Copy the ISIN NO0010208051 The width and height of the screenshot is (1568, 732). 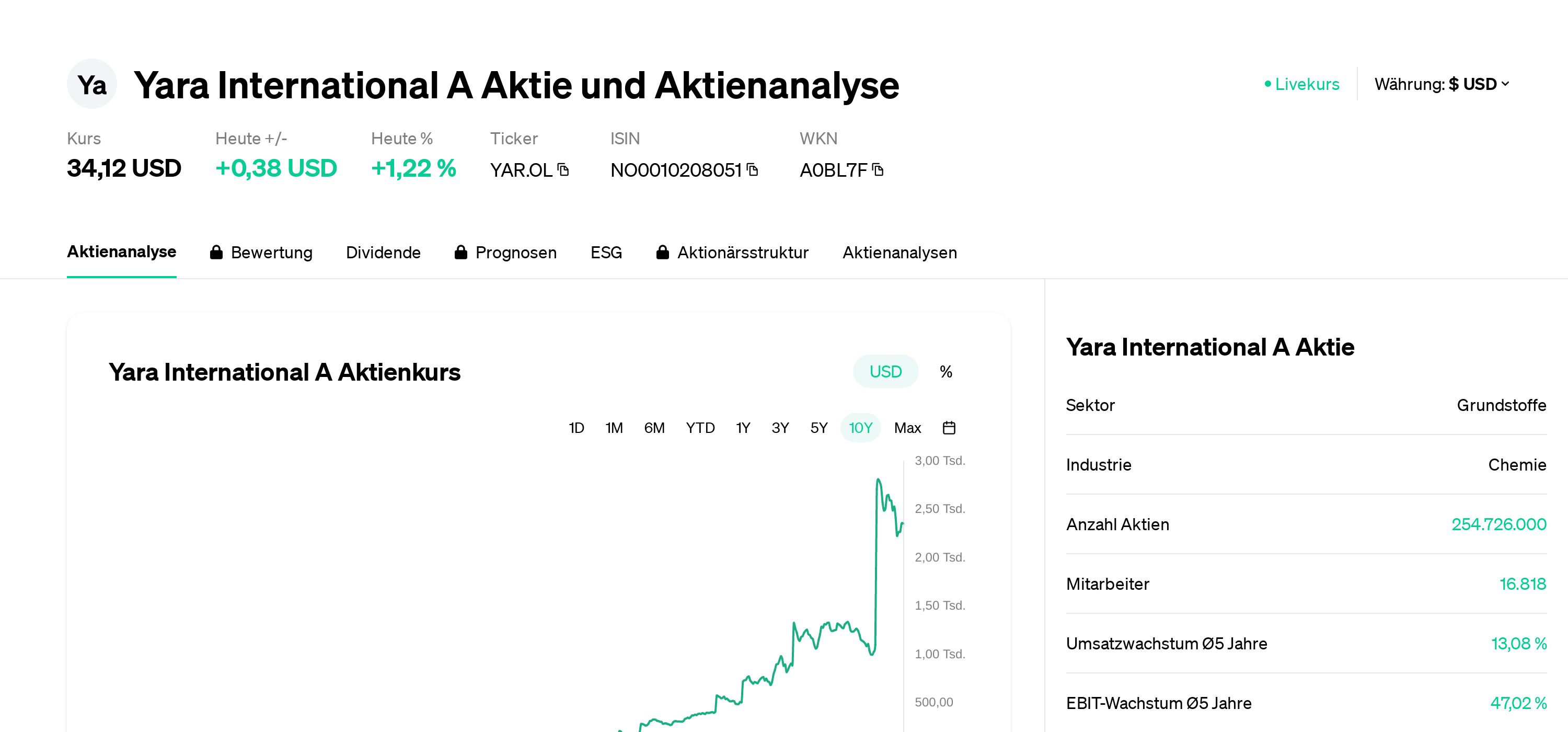pos(752,170)
